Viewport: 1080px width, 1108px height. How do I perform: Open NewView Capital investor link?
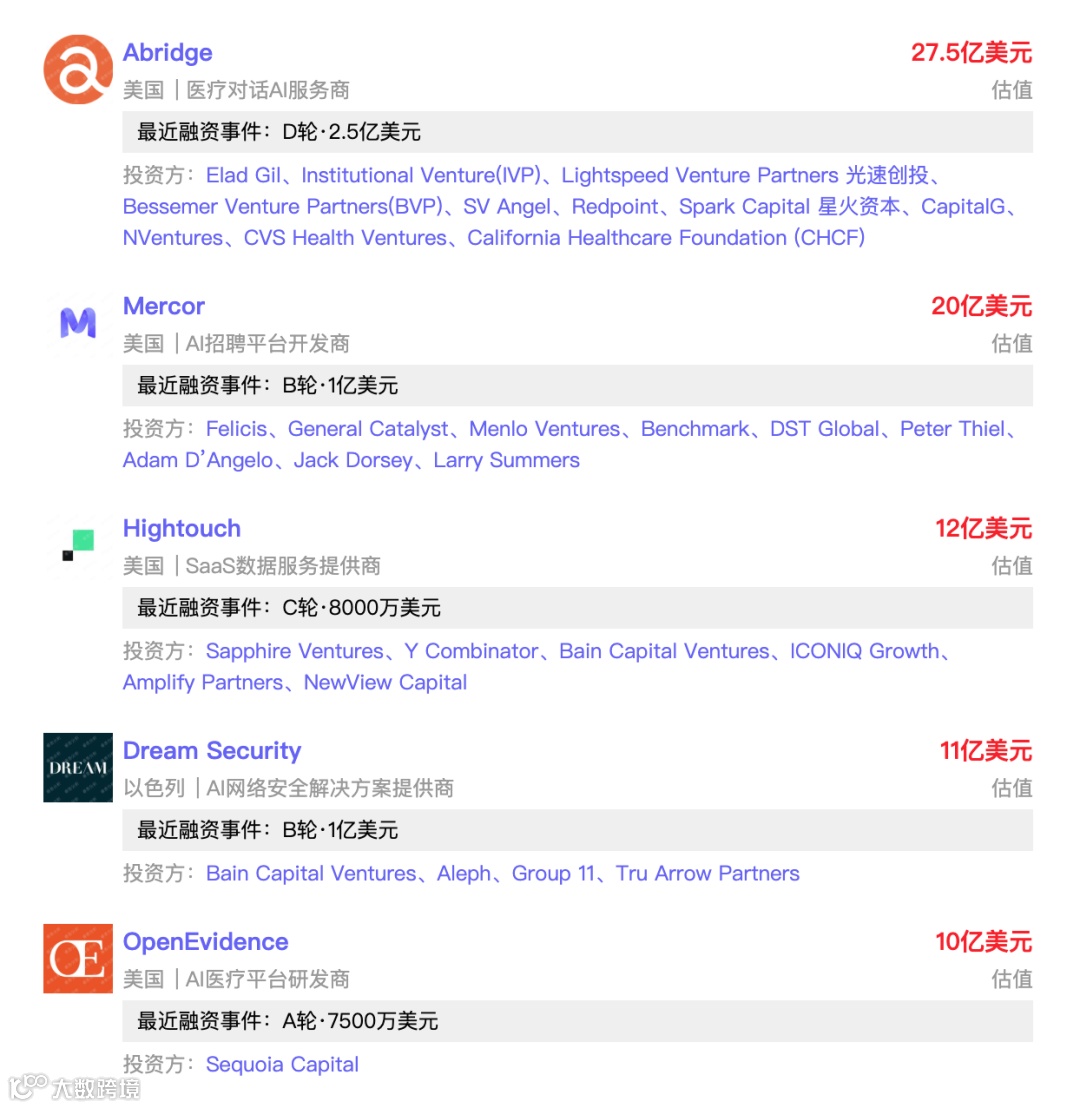tap(385, 683)
